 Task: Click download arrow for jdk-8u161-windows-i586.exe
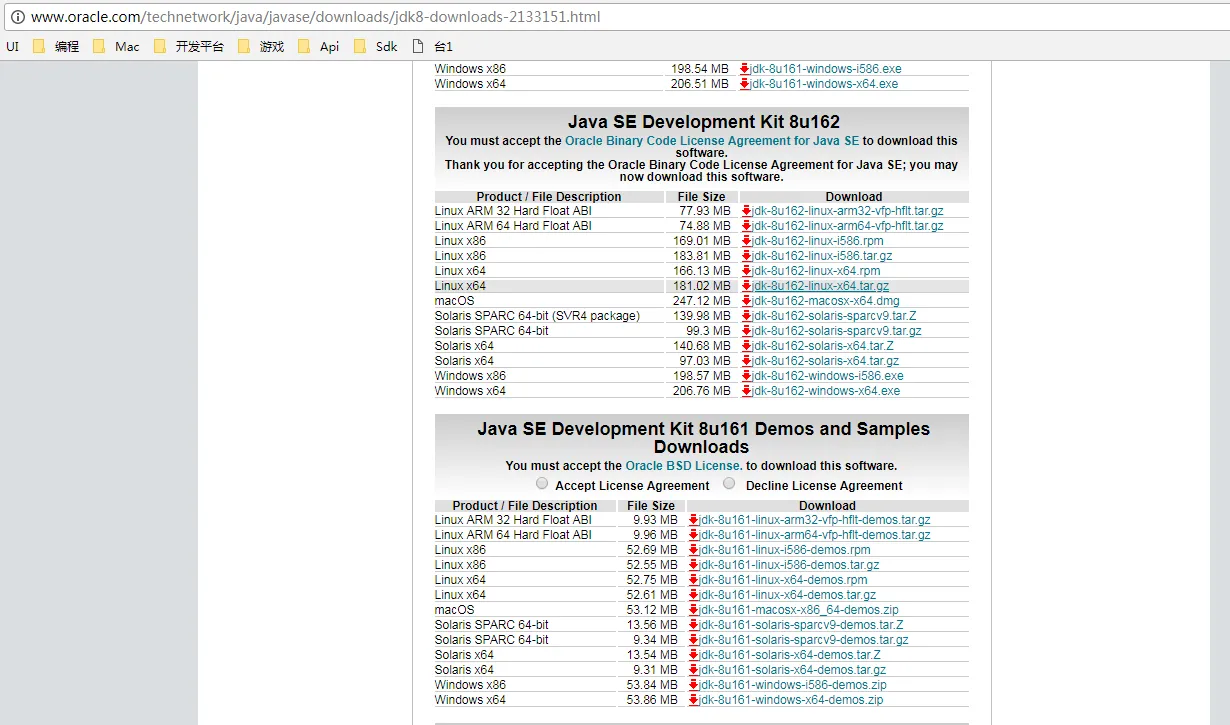(745, 69)
